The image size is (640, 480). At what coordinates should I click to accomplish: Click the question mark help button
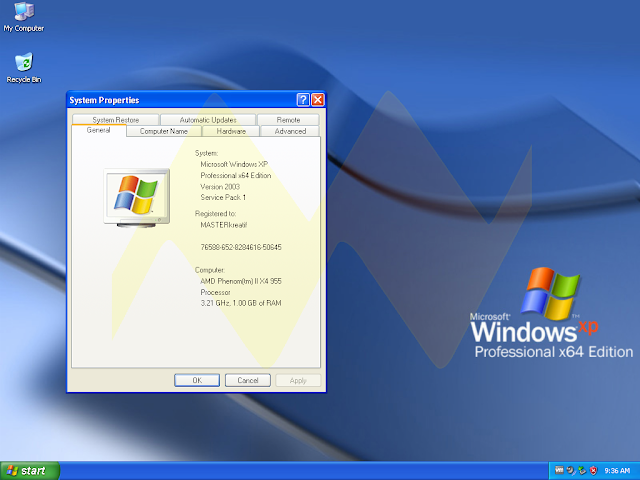click(303, 100)
